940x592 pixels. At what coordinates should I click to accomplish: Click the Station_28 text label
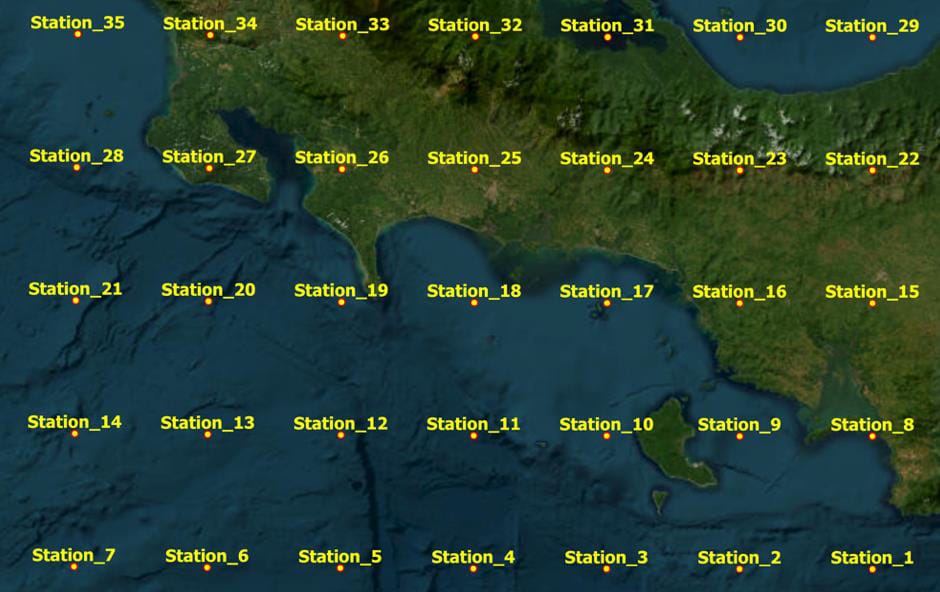pos(76,156)
